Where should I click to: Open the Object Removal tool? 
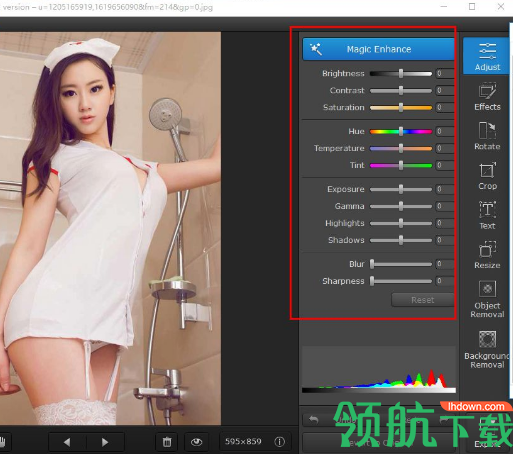(487, 299)
